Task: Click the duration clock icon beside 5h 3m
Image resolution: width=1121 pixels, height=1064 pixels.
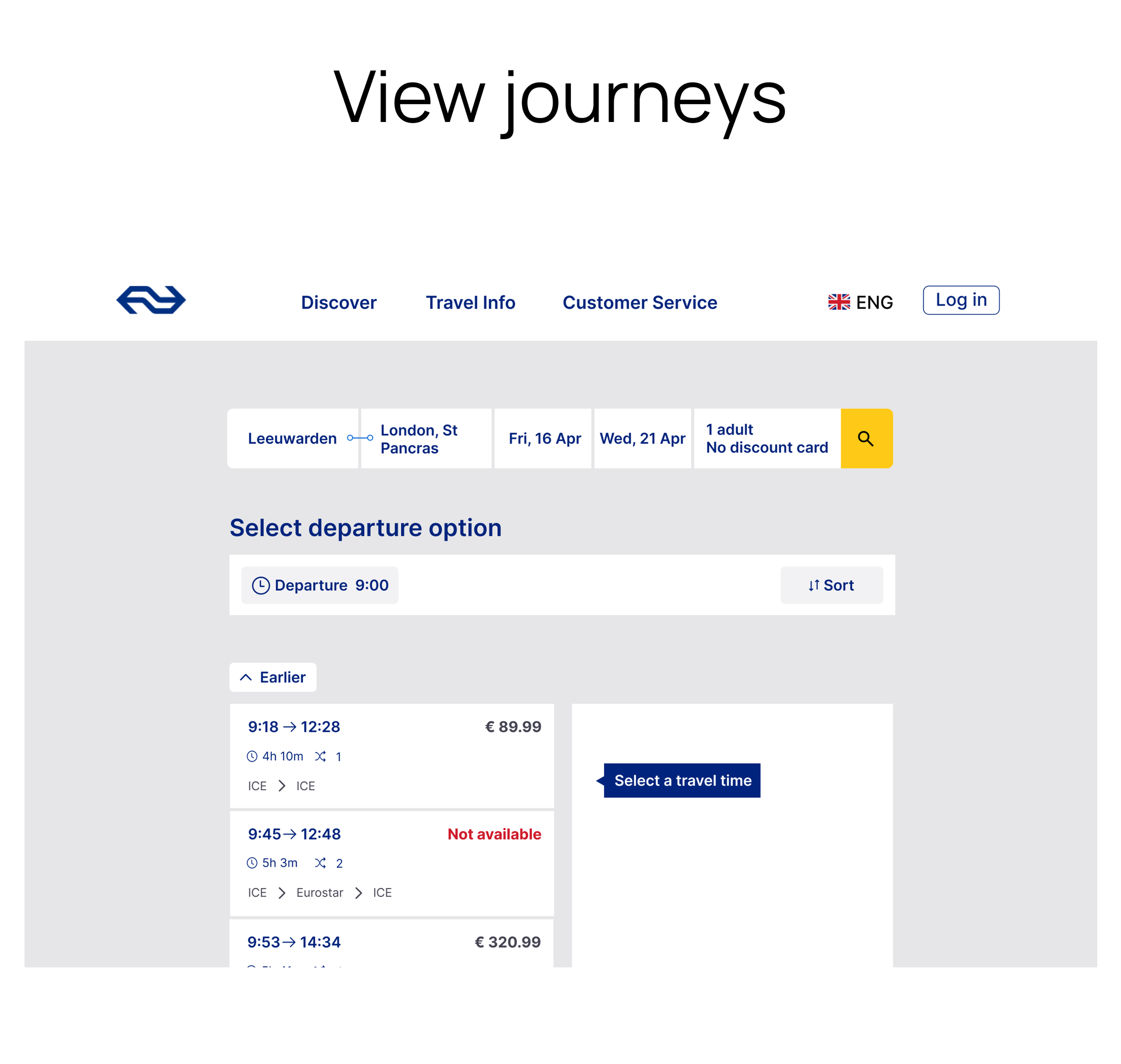Action: tap(252, 863)
